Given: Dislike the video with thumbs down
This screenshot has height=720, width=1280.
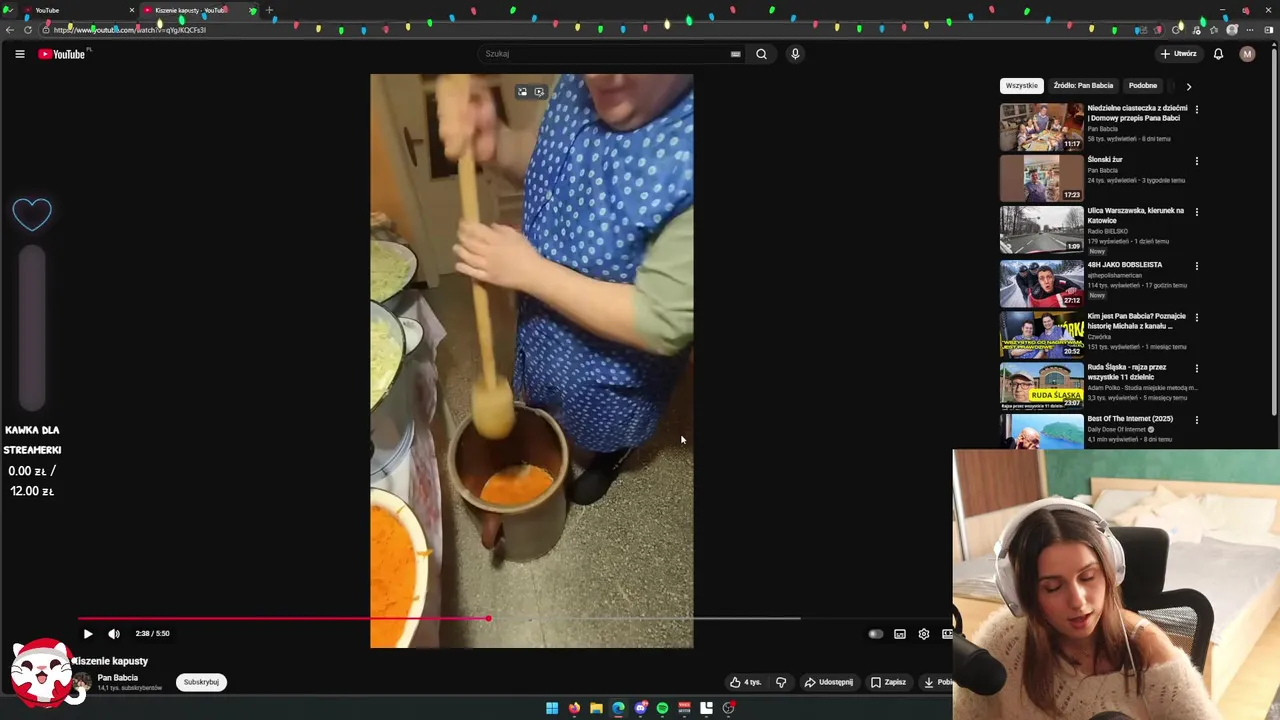Looking at the screenshot, I should click(781, 682).
